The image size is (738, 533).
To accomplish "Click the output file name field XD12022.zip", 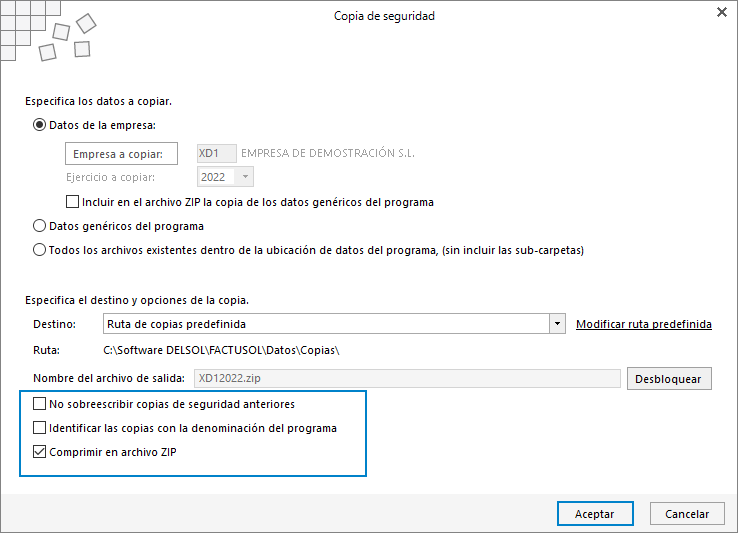I will (x=407, y=379).
